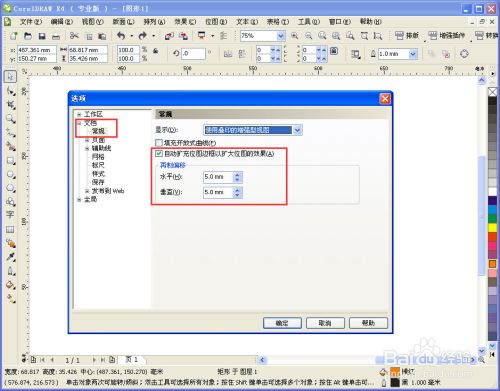Select the Crop tool in toolbox
This screenshot has height=391, width=500.
click(x=10, y=105)
